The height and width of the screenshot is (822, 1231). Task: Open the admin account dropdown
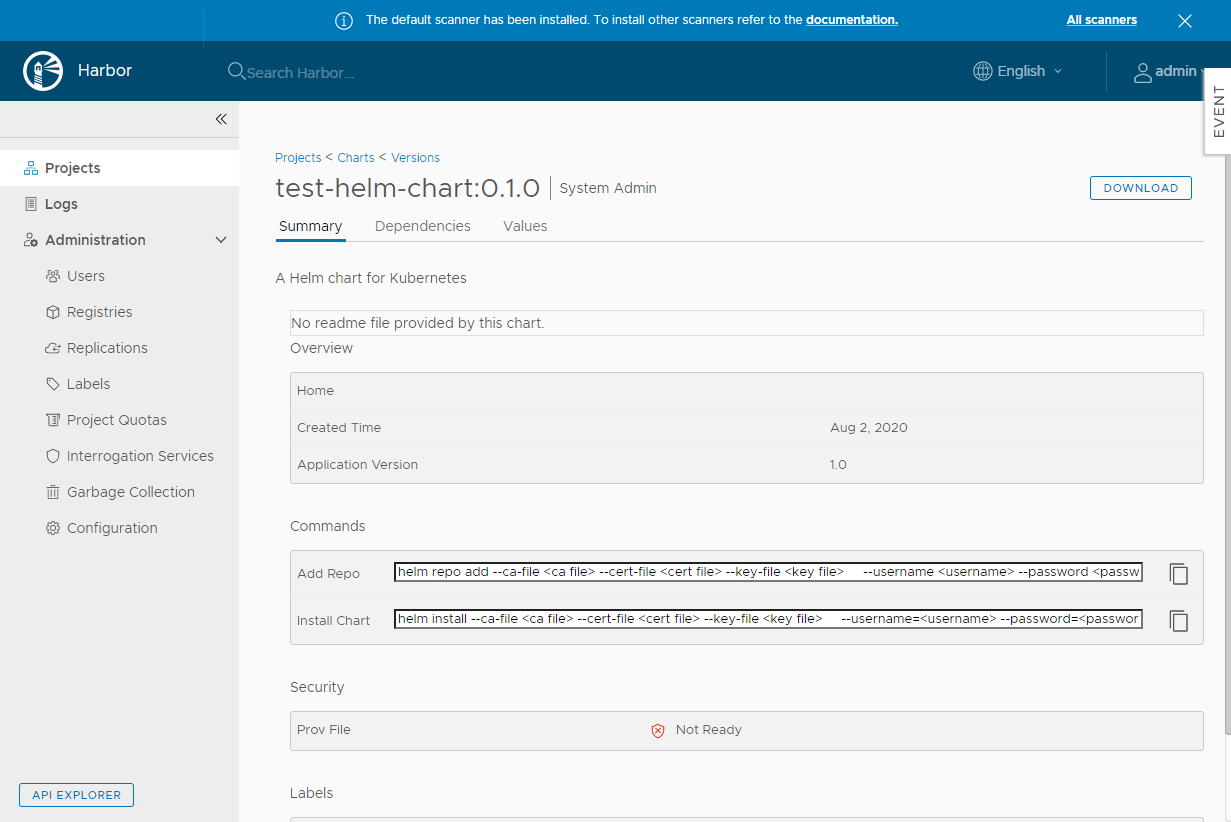point(1170,71)
